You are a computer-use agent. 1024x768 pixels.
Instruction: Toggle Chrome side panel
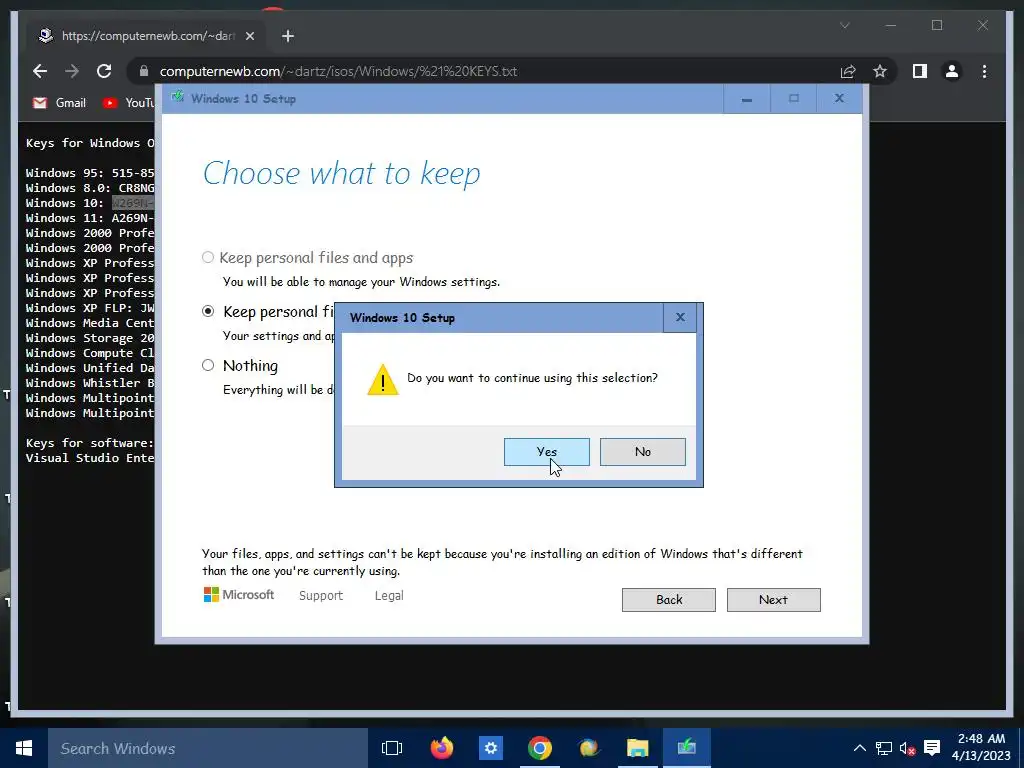[920, 71]
